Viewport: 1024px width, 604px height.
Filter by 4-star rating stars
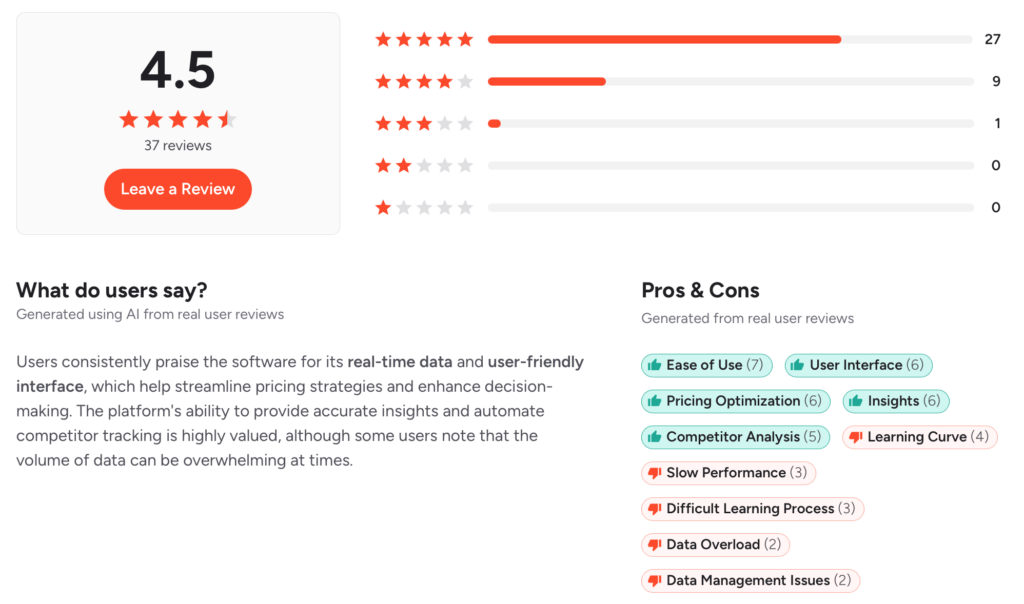424,82
